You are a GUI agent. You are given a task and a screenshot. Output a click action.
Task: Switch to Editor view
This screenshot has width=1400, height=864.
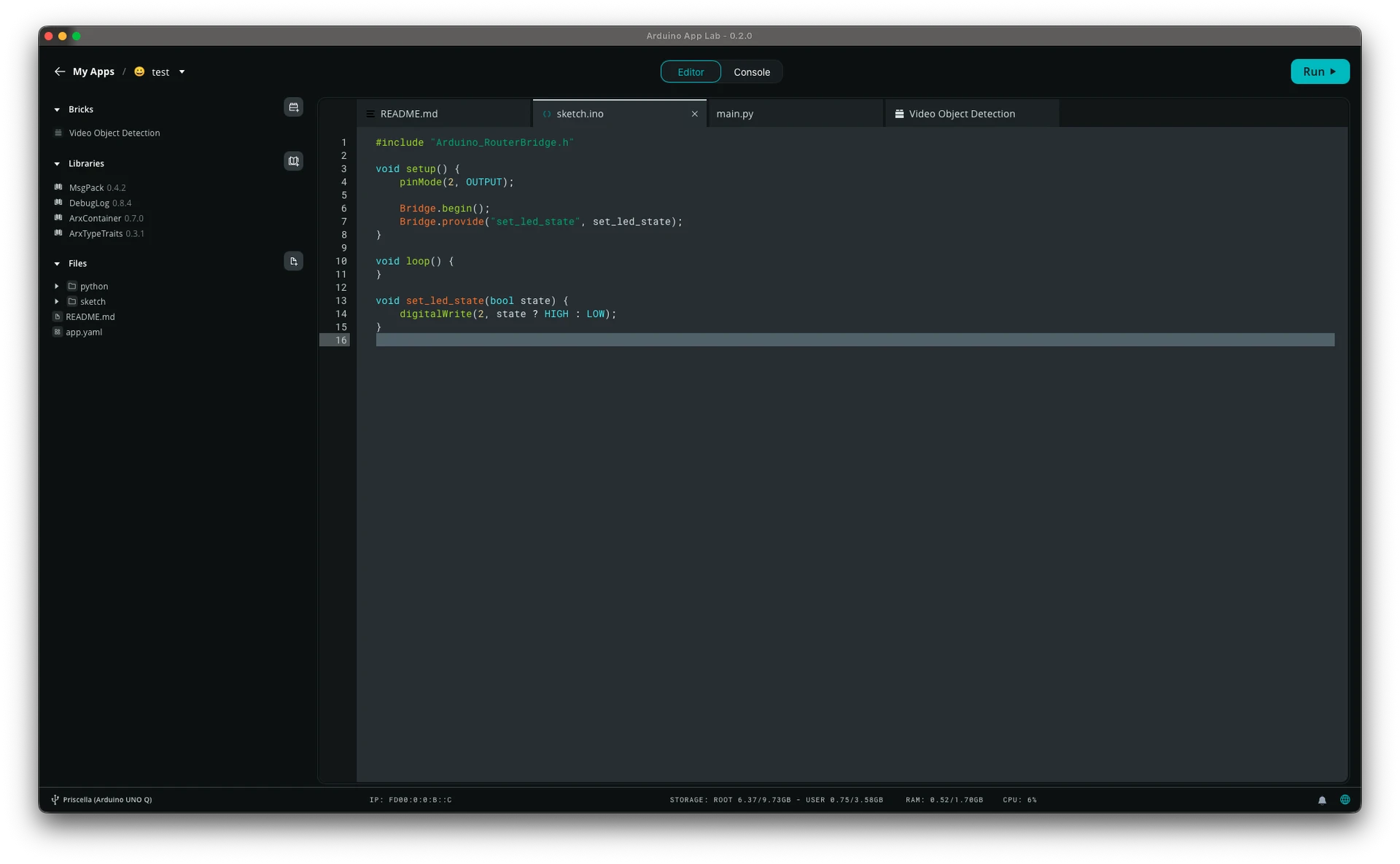(x=690, y=72)
